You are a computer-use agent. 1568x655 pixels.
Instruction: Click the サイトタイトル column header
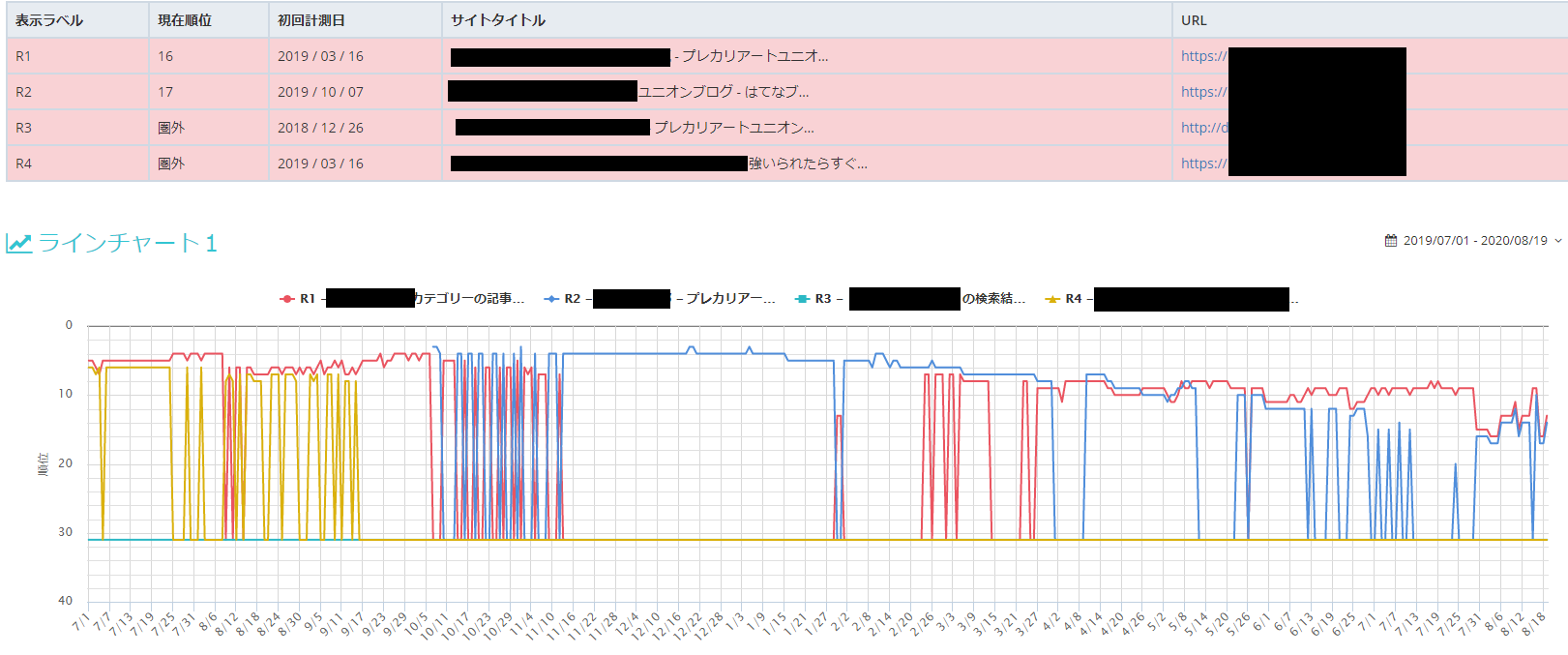(x=498, y=20)
